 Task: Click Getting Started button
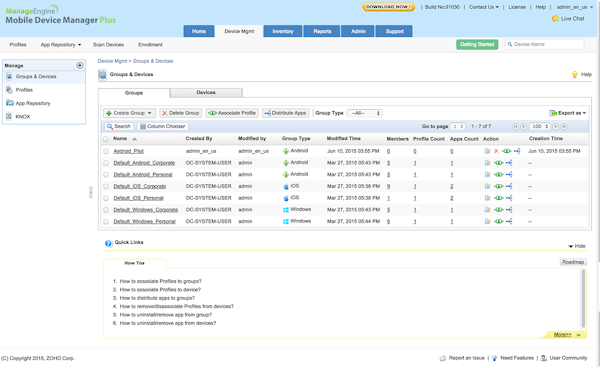tap(477, 44)
